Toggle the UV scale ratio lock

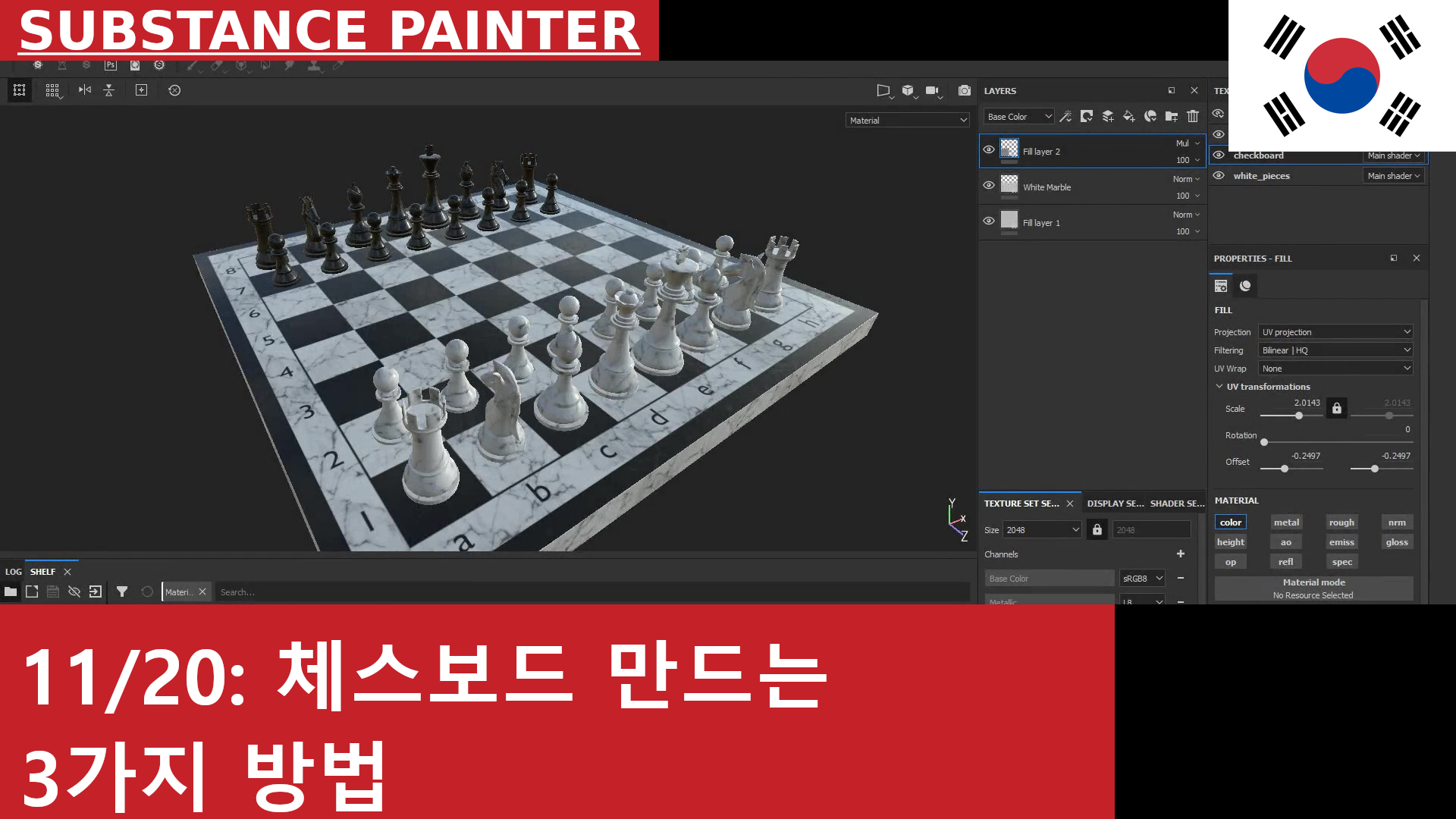click(x=1337, y=408)
